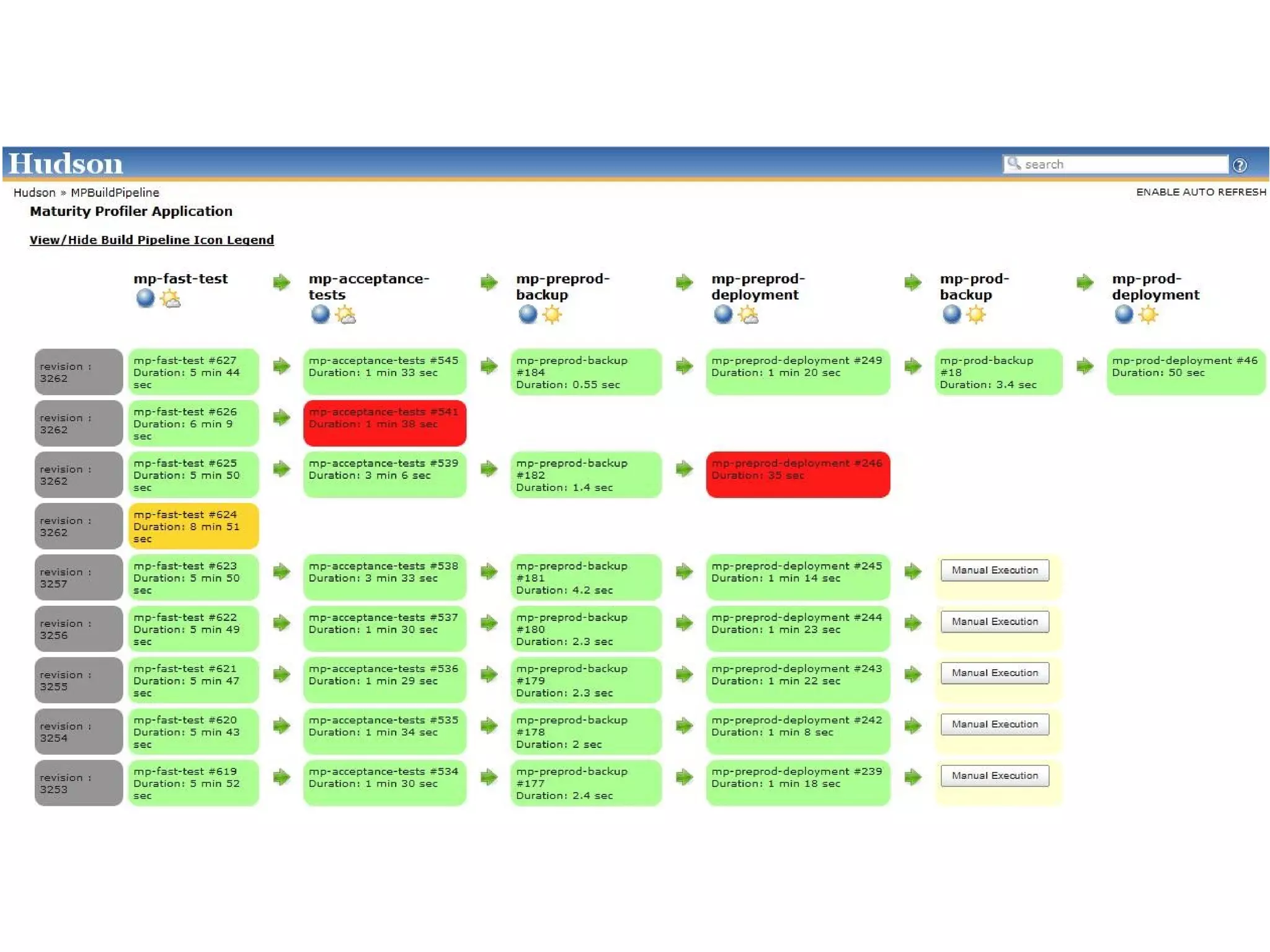Click the mp-prod-deployment column heading

click(x=1155, y=287)
